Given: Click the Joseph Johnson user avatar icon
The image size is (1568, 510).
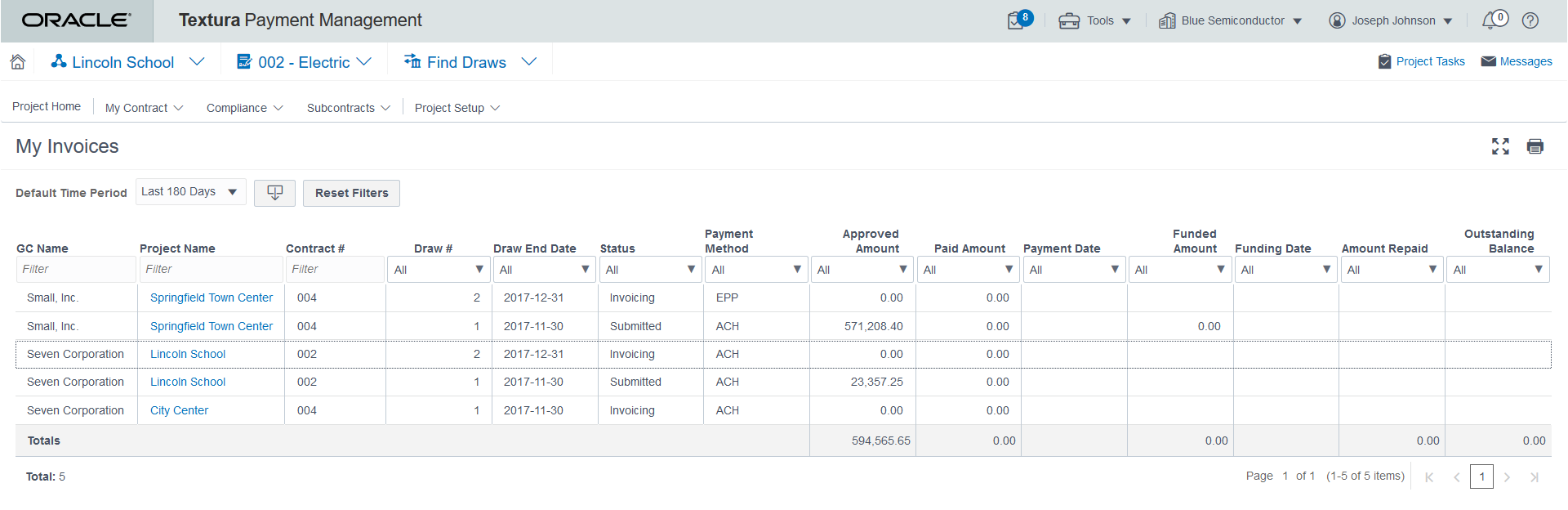Looking at the screenshot, I should tap(1337, 21).
